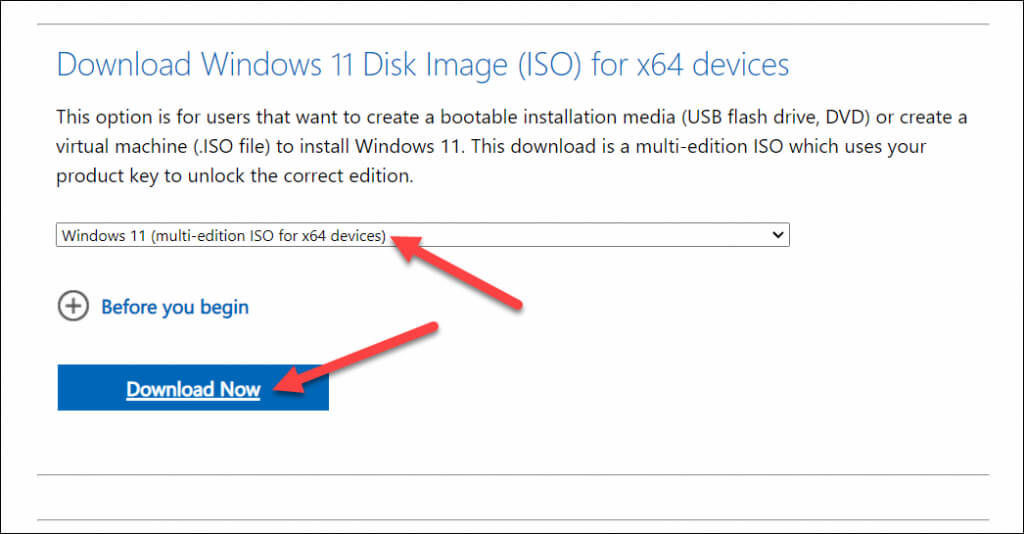Click the chevron arrow of the edition dropdown
The height and width of the screenshot is (534, 1024).
(x=779, y=236)
